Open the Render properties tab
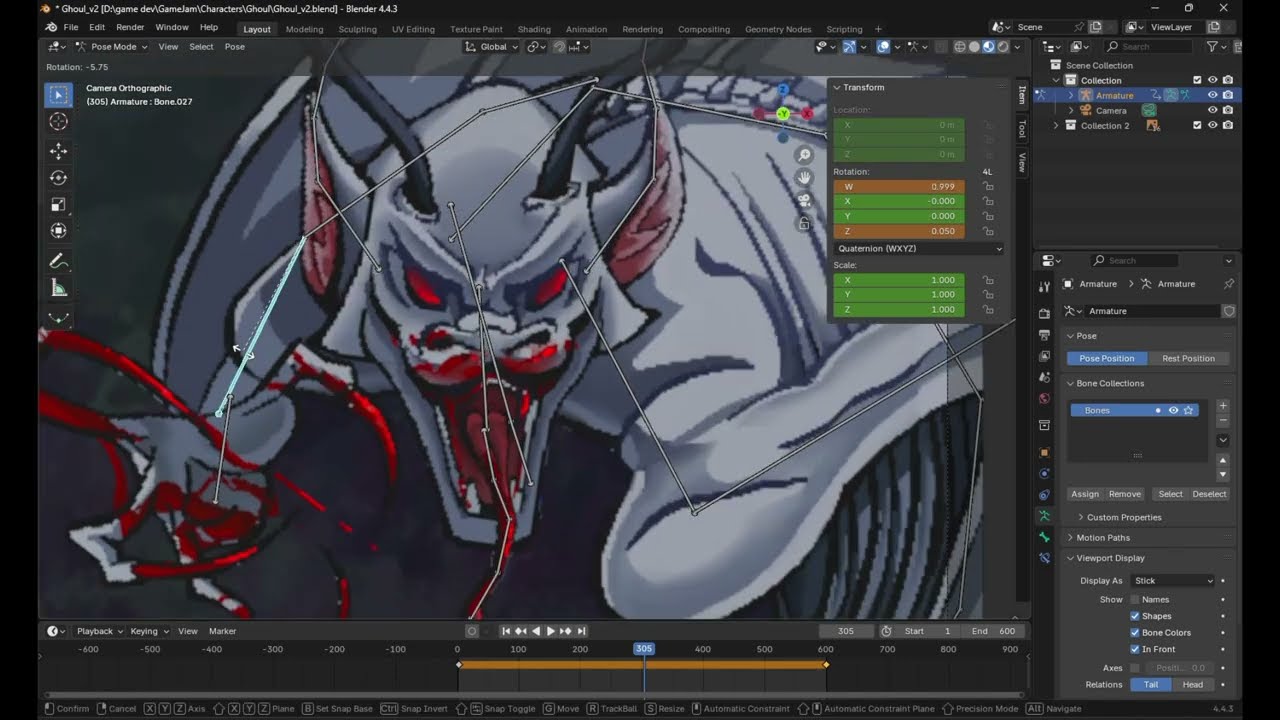 click(x=1045, y=314)
